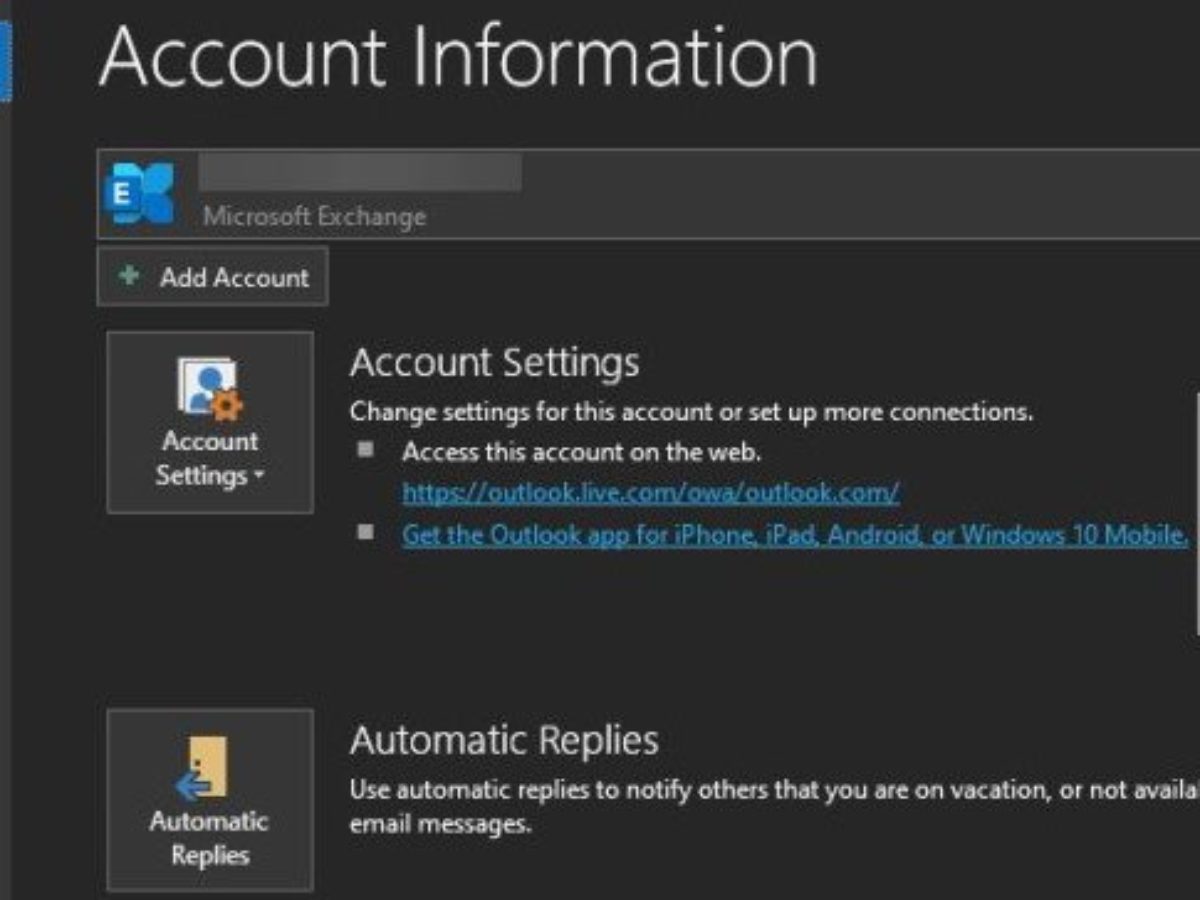Expand the Account Settings dropdown arrow
Screen dimensions: 1200x900
pyautogui.click(x=259, y=477)
